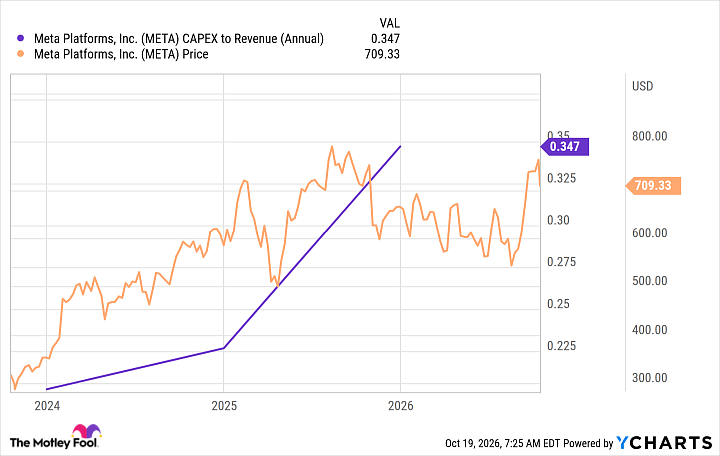Click the 2025 x-axis label
This screenshot has width=720, height=456.
pos(224,406)
